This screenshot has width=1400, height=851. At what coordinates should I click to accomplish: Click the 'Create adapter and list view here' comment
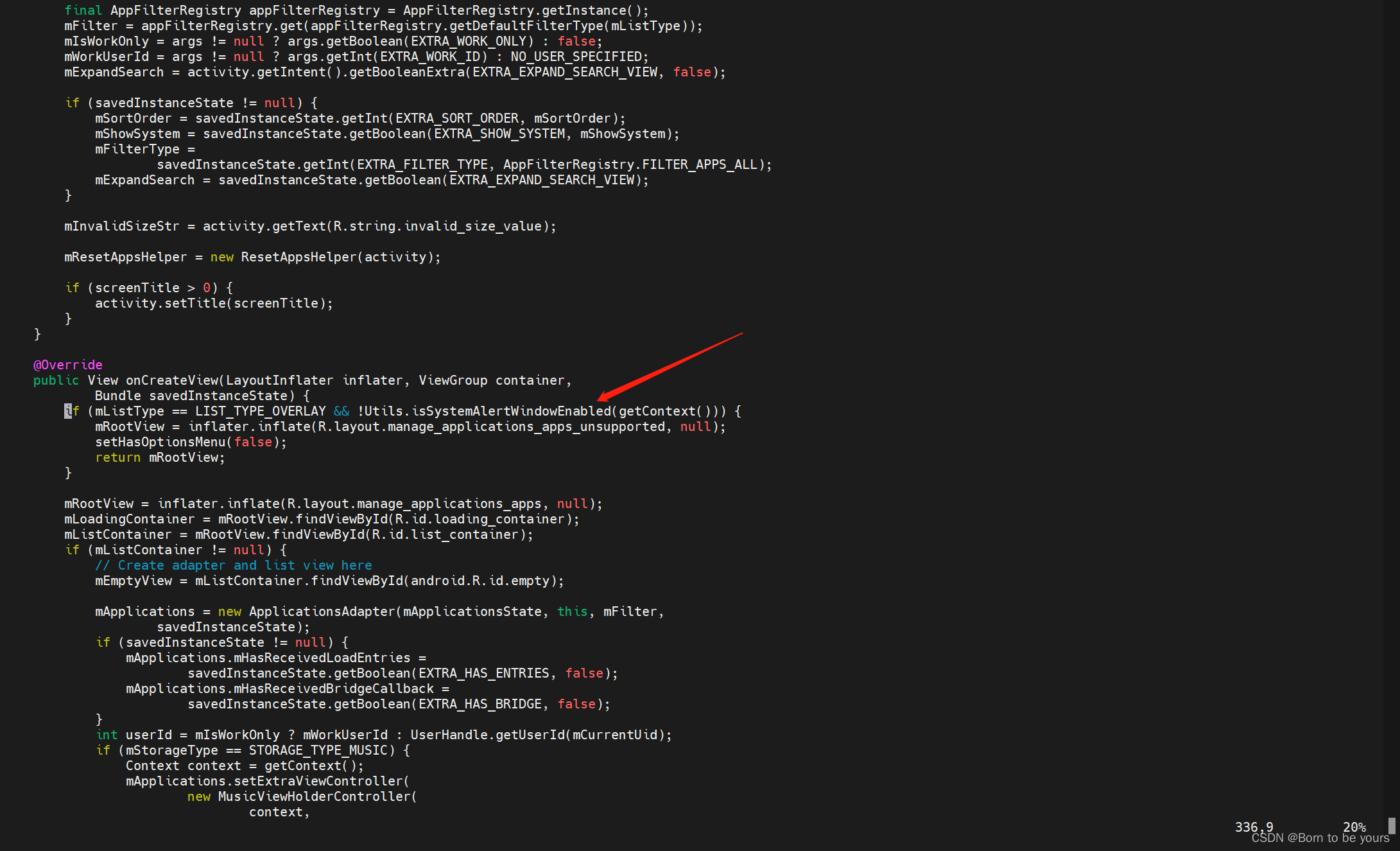(x=234, y=565)
